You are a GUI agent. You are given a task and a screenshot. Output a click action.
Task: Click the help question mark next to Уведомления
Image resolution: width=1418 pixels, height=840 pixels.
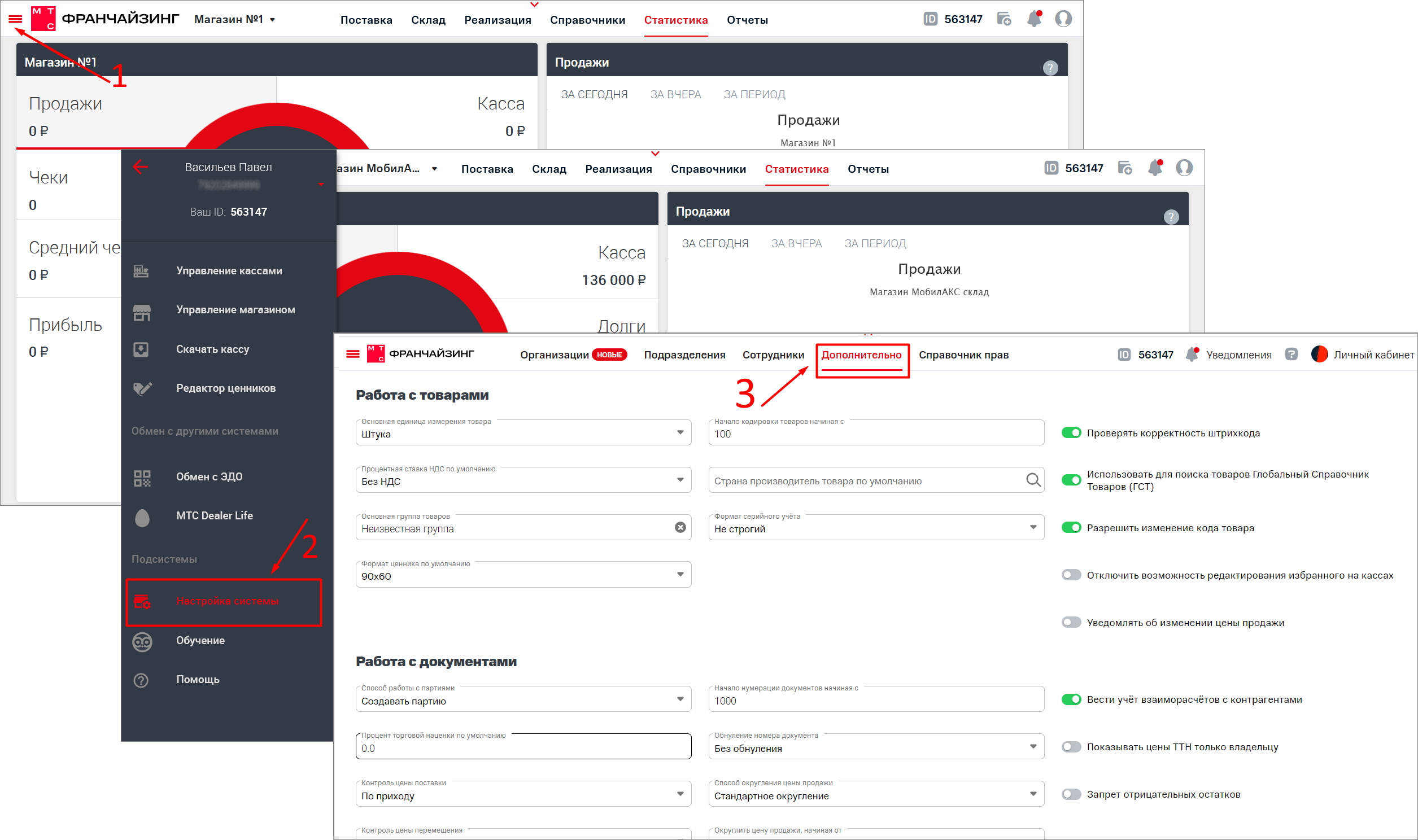pyautogui.click(x=1291, y=354)
